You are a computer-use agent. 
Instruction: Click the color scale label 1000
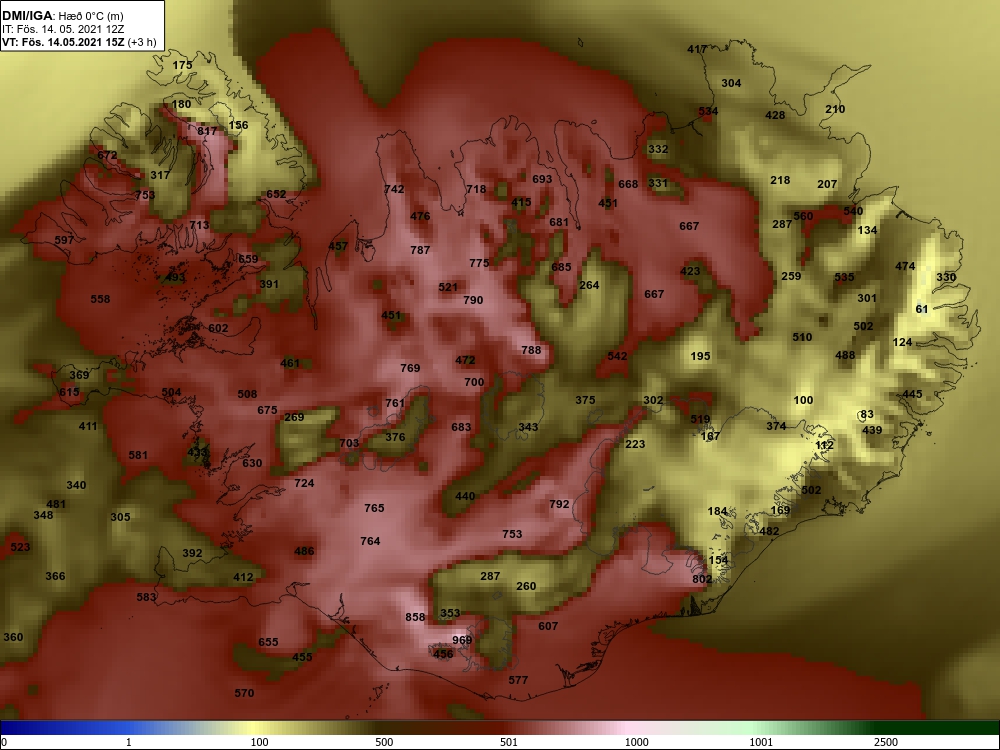(636, 742)
